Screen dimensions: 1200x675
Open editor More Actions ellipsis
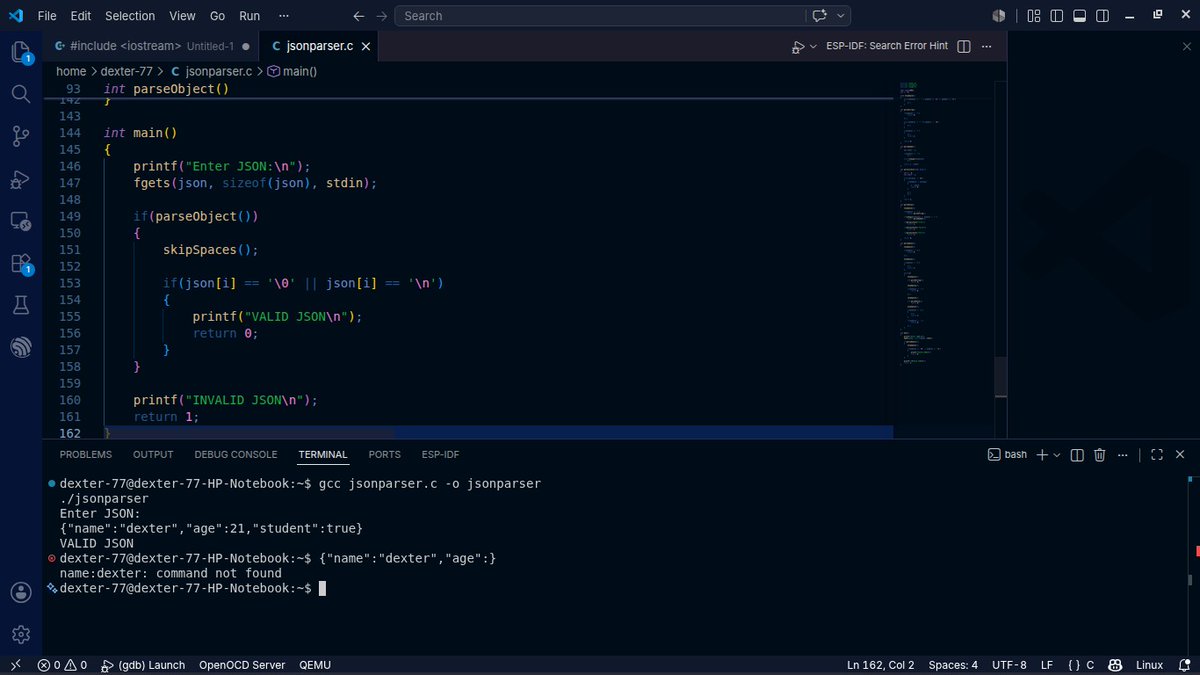(x=989, y=46)
